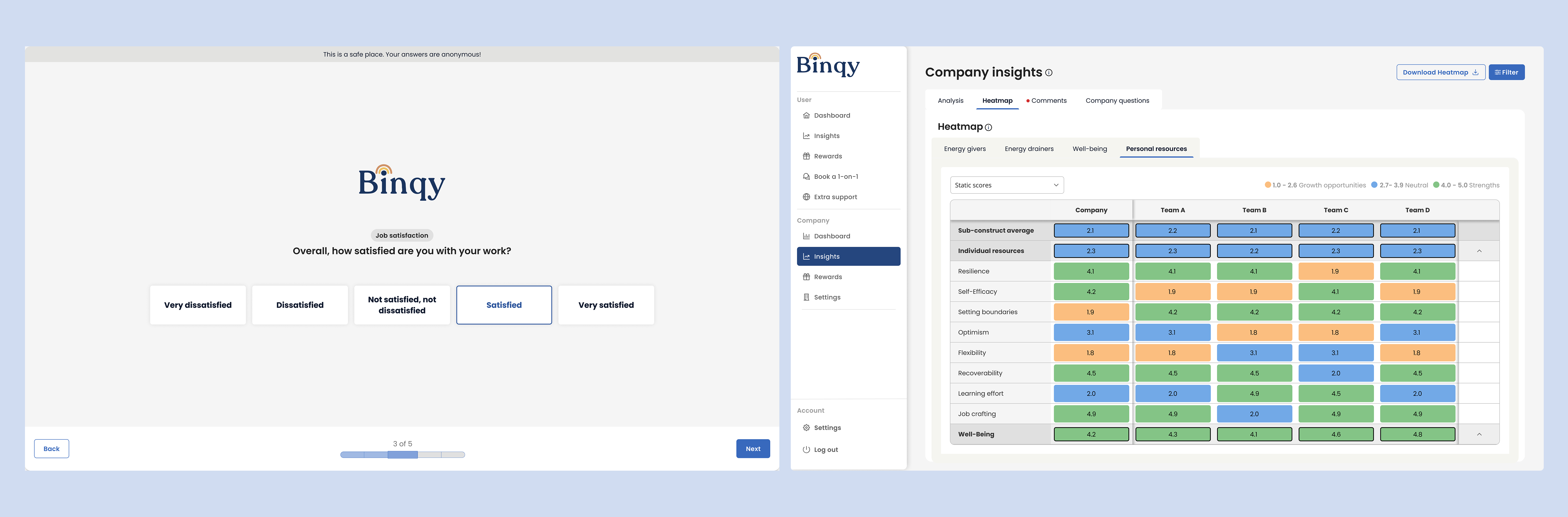The height and width of the screenshot is (517, 1568).
Task: Pick the Not satisfied, not dissatisfied option
Action: (x=401, y=305)
